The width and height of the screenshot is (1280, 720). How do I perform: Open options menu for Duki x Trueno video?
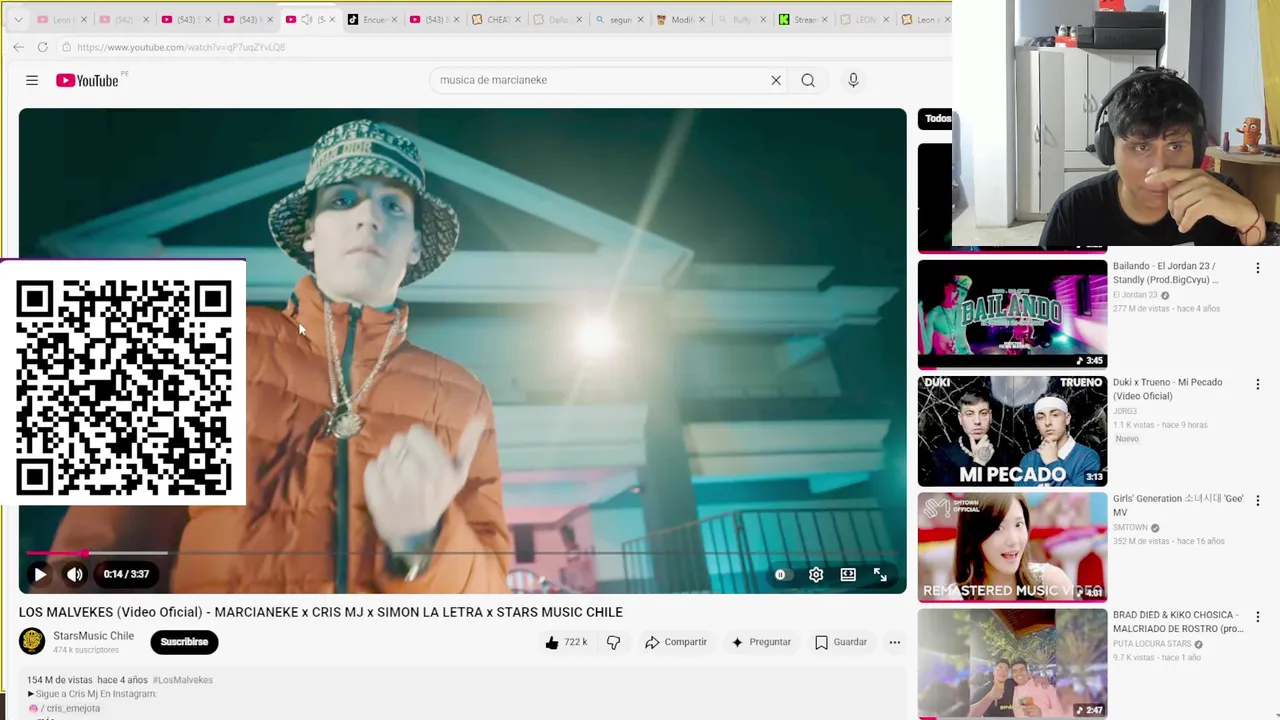click(1257, 384)
